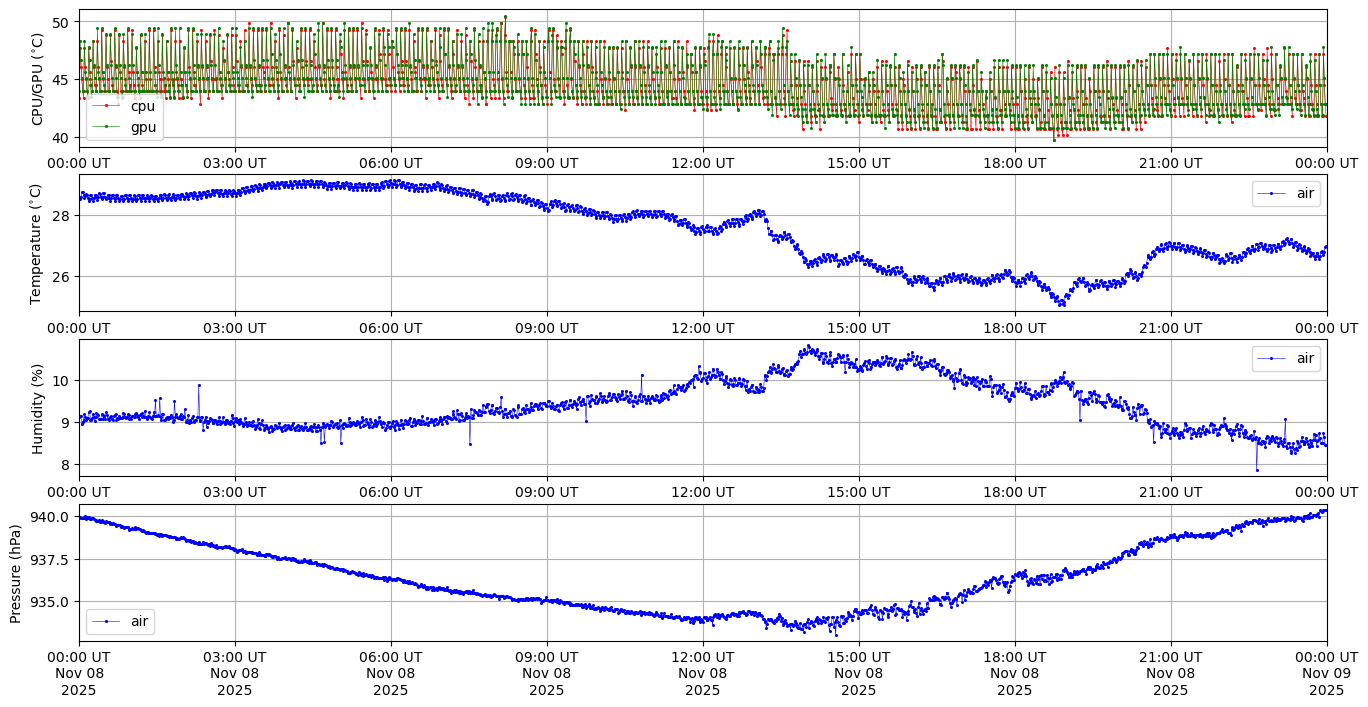1368x707 pixels.
Task: Click the 18:00 UT Nov 08 2025 bottom label
Action: tap(1015, 673)
